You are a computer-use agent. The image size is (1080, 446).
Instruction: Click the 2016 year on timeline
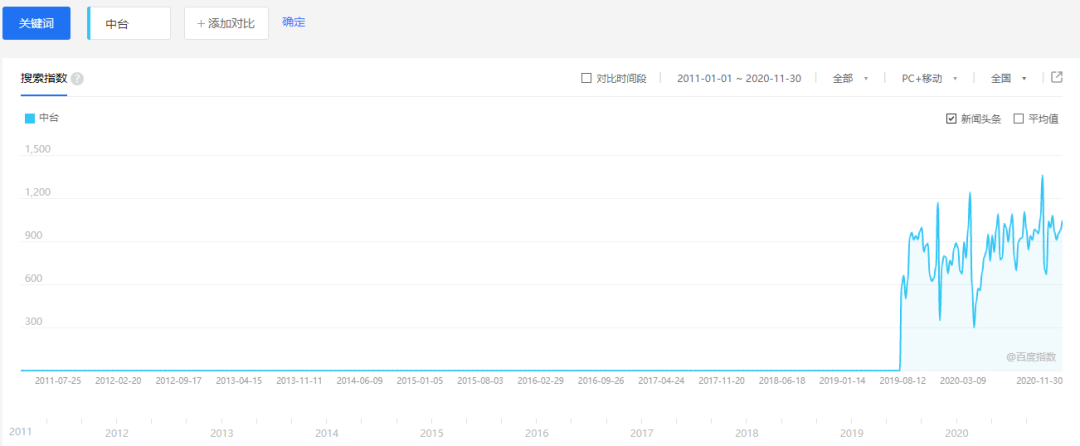coord(537,434)
